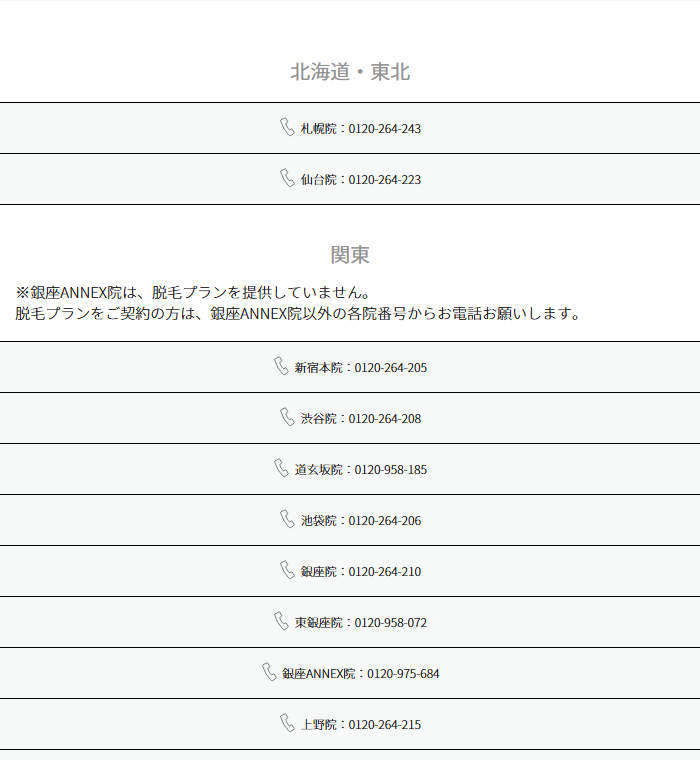Viewport: 700px width, 760px height.
Task: Call 道玄坂院 at 0120-958-185
Action: pyautogui.click(x=350, y=469)
